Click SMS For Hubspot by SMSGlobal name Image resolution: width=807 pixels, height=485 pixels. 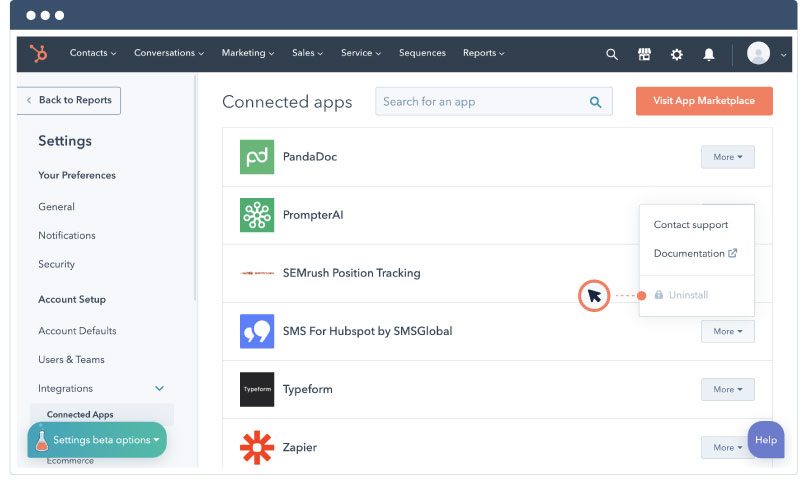coord(367,331)
